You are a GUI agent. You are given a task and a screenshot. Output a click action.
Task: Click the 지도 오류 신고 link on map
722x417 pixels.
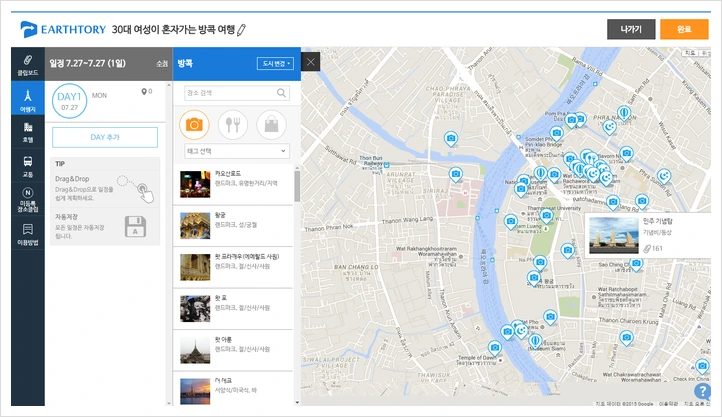coord(697,404)
